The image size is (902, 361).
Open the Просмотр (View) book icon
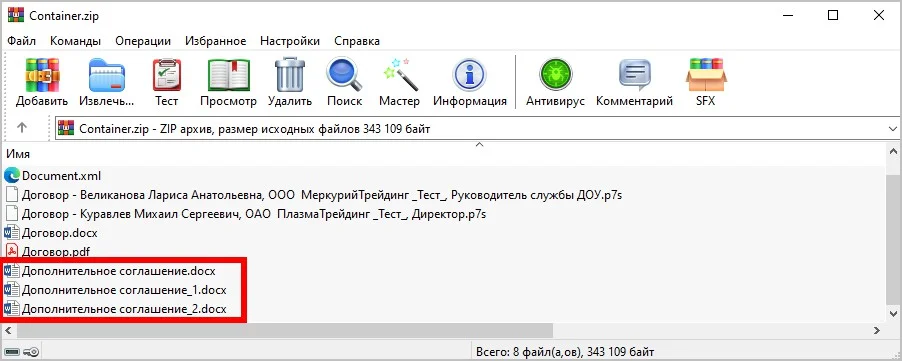coord(228,74)
